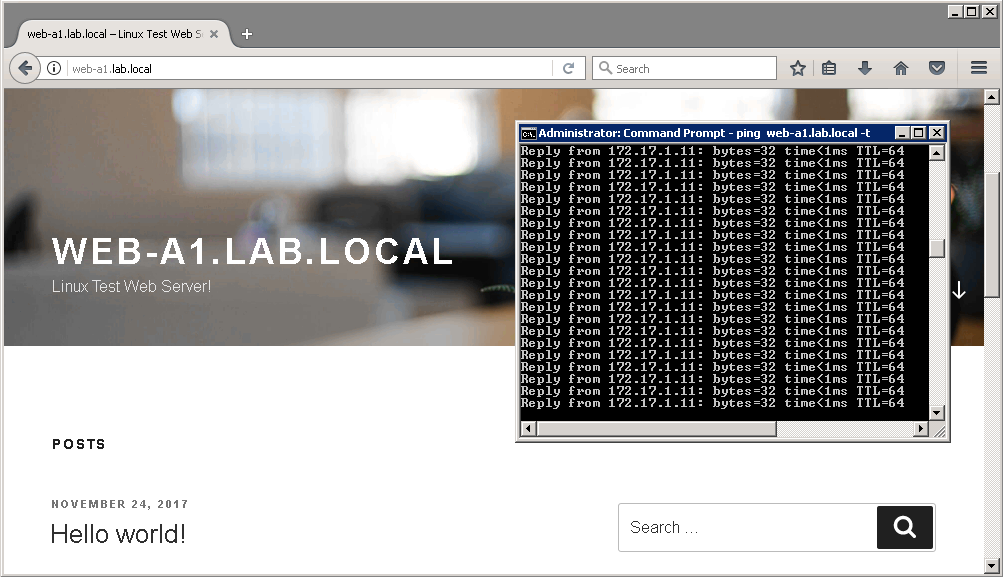
Task: Reload the page with the refresh icon
Action: click(568, 68)
